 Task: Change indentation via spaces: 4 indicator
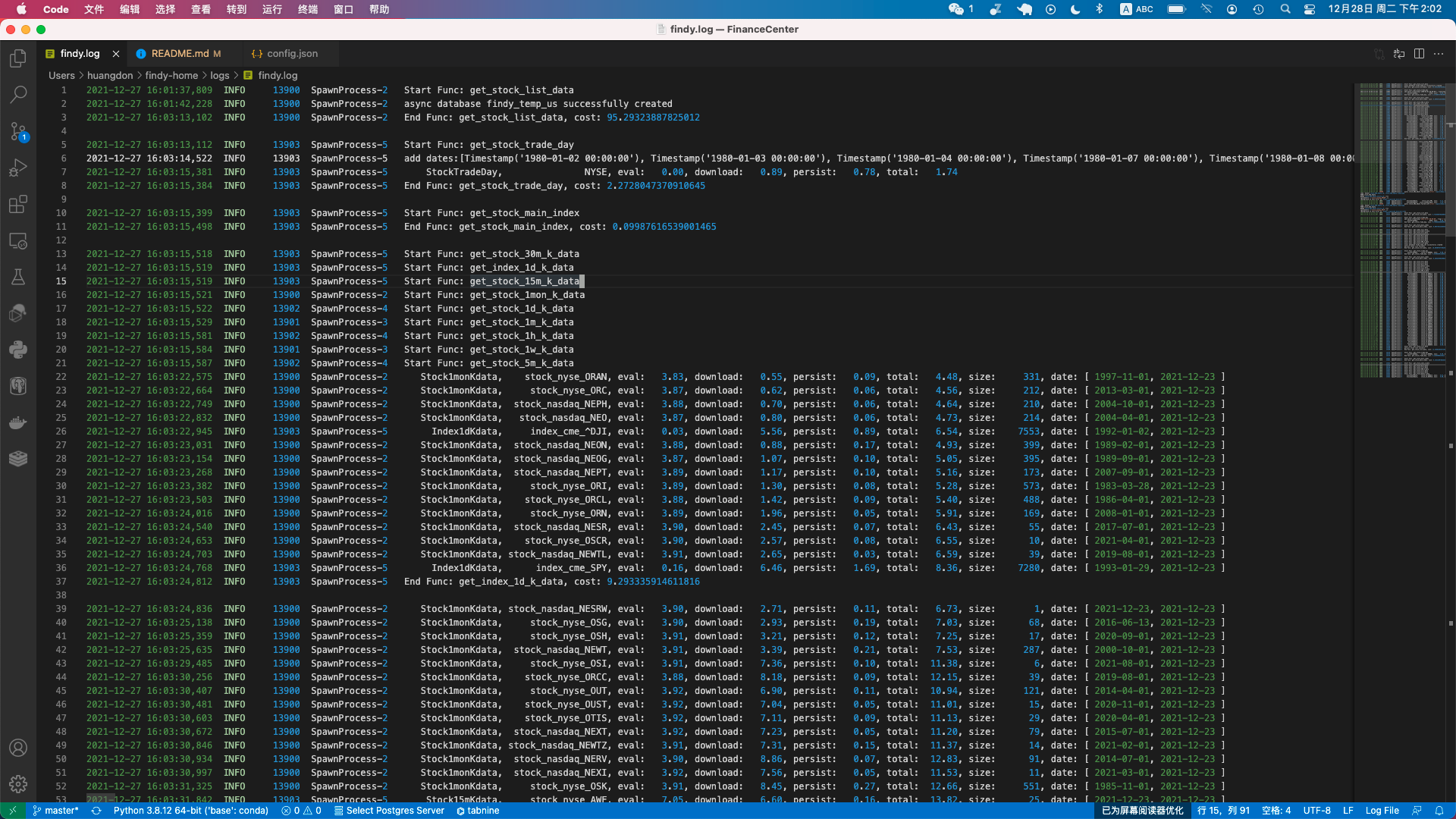pos(1276,811)
